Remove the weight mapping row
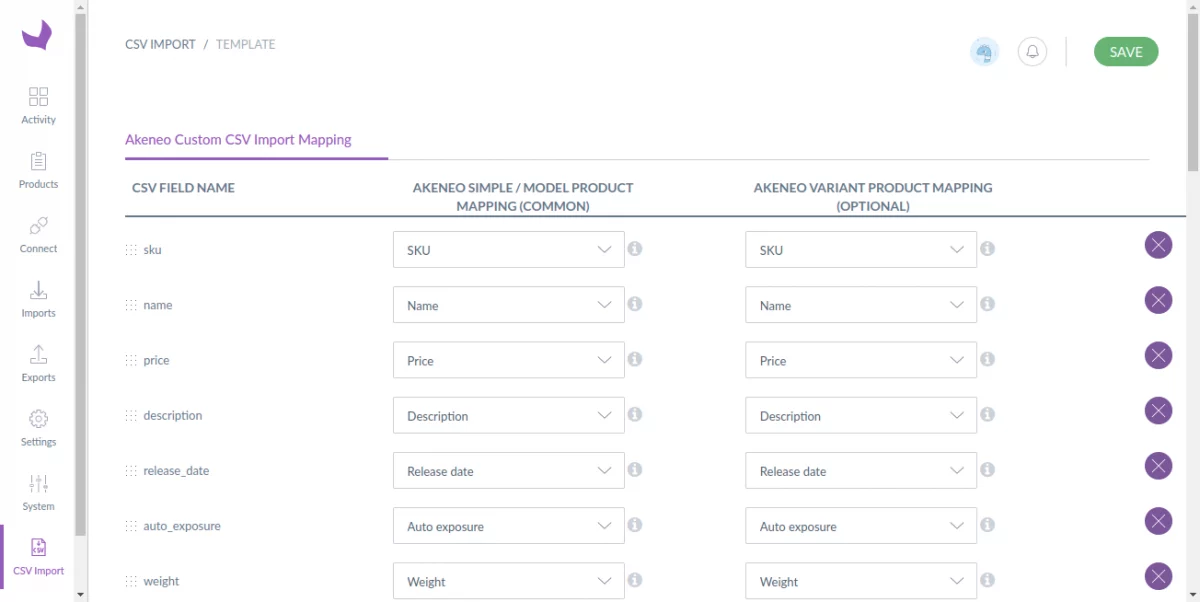Viewport: 1200px width, 602px height. point(1158,576)
